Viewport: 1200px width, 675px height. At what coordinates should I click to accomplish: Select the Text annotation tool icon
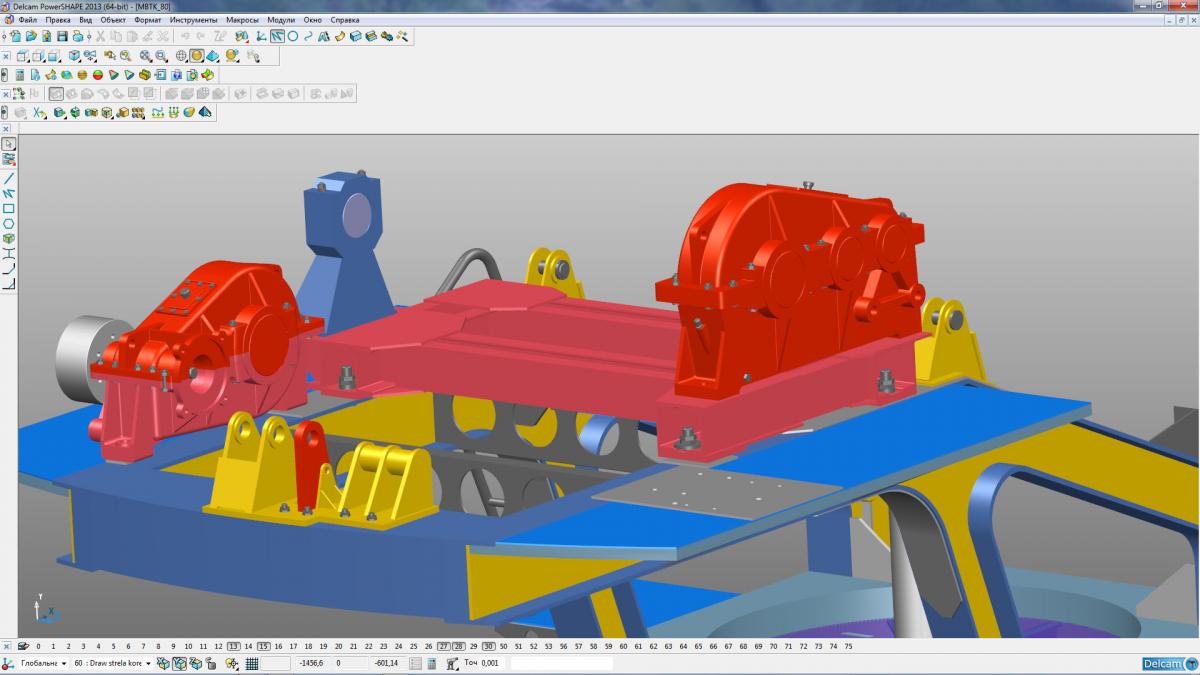(324, 35)
